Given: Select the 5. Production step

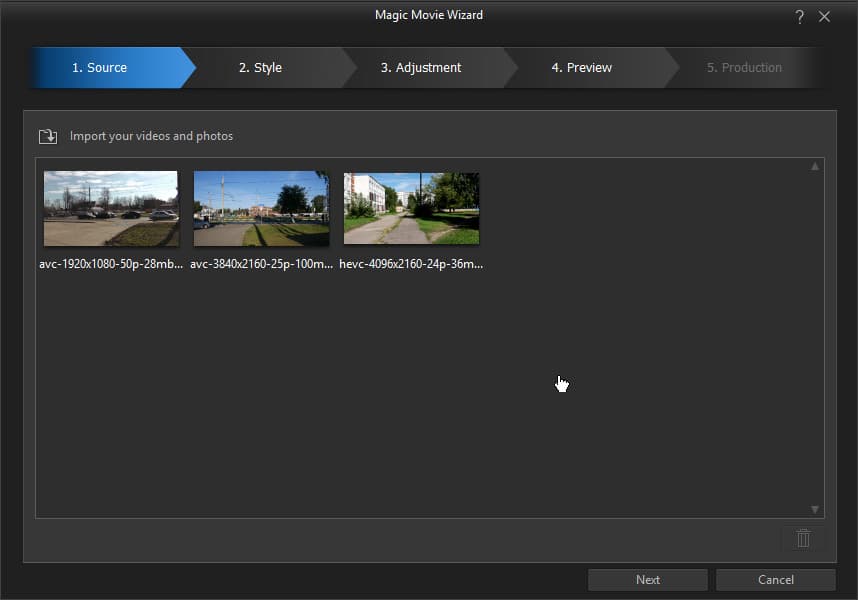Looking at the screenshot, I should click(744, 67).
